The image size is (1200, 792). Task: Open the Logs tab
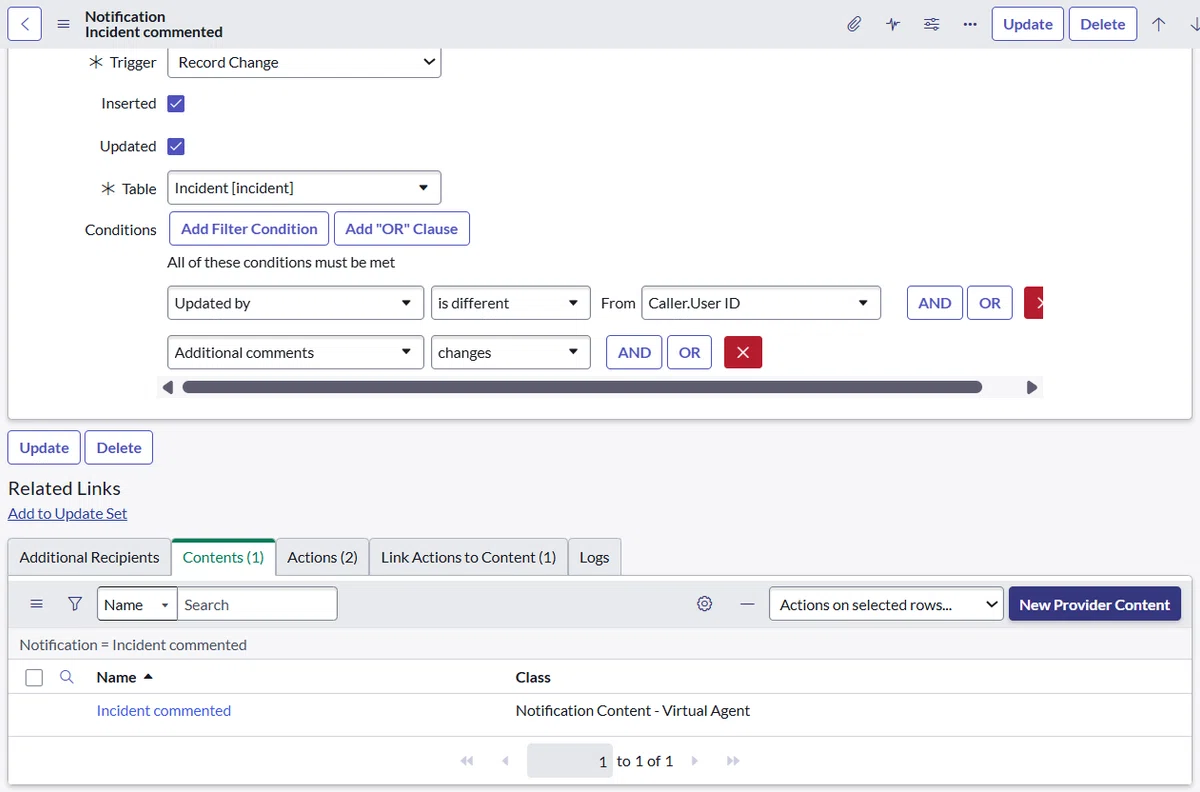click(x=594, y=557)
